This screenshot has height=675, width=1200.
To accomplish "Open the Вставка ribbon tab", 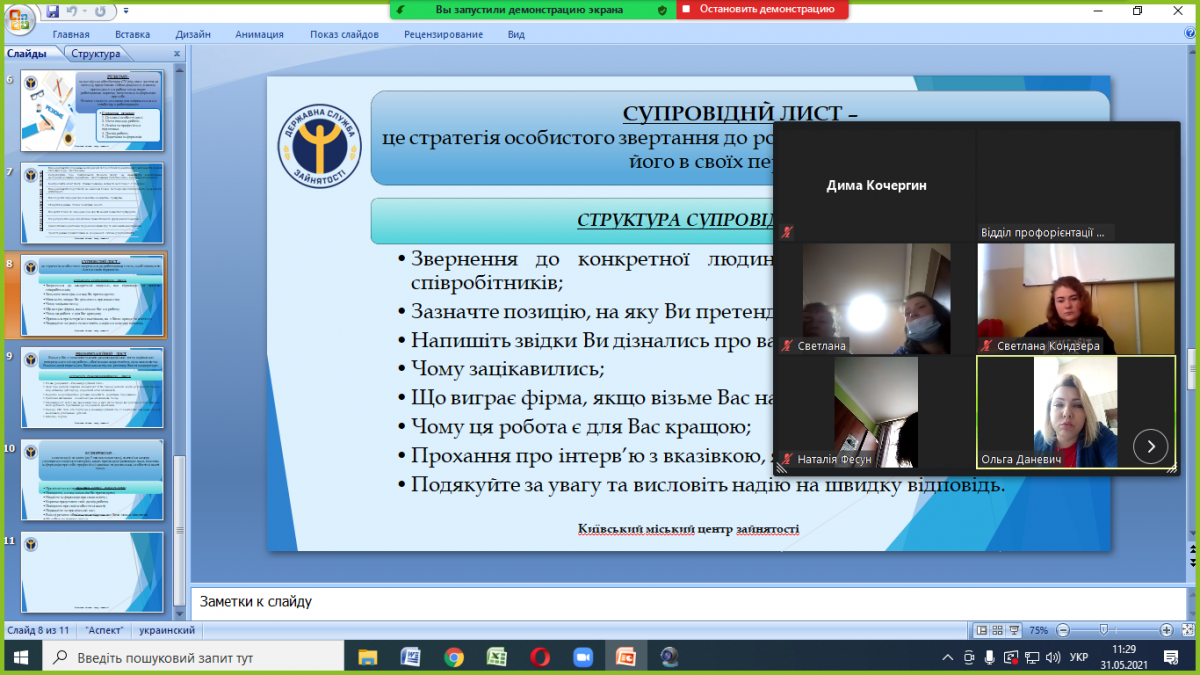I will pos(132,34).
